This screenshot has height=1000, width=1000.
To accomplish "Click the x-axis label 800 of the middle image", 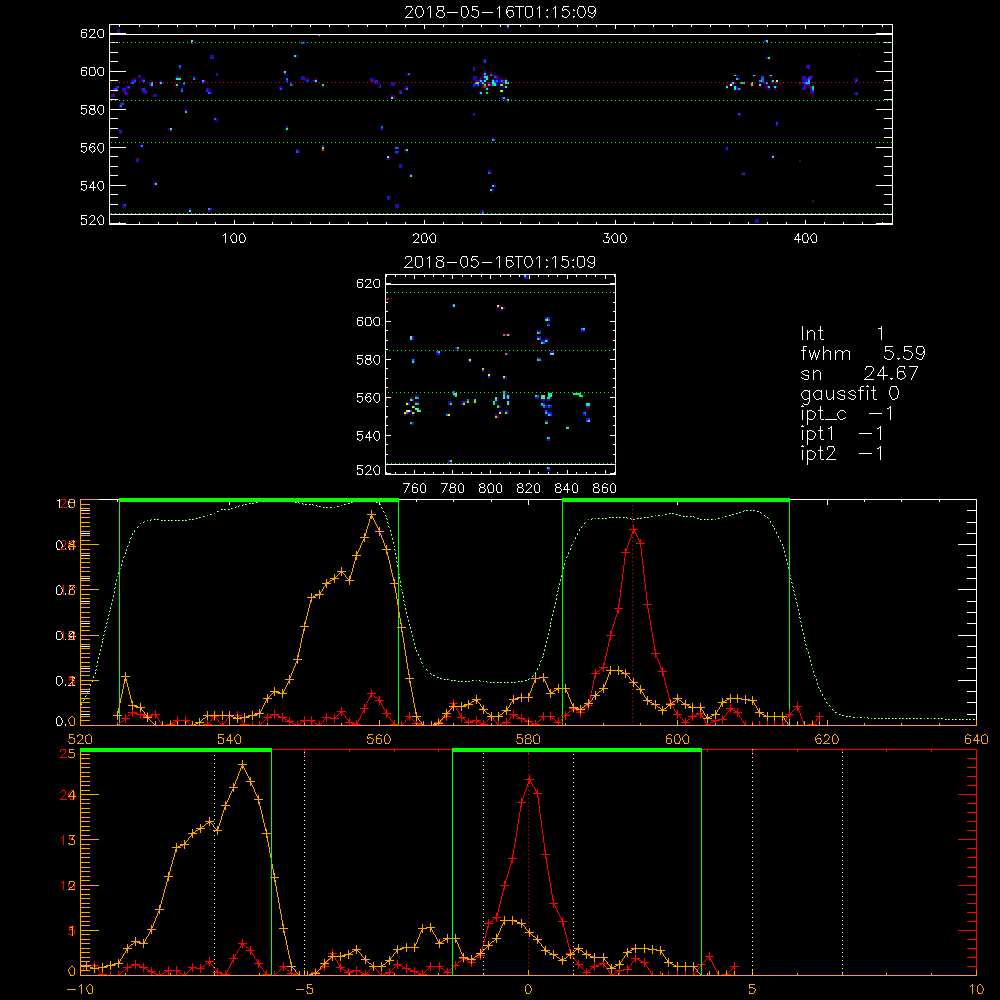I will pos(490,489).
